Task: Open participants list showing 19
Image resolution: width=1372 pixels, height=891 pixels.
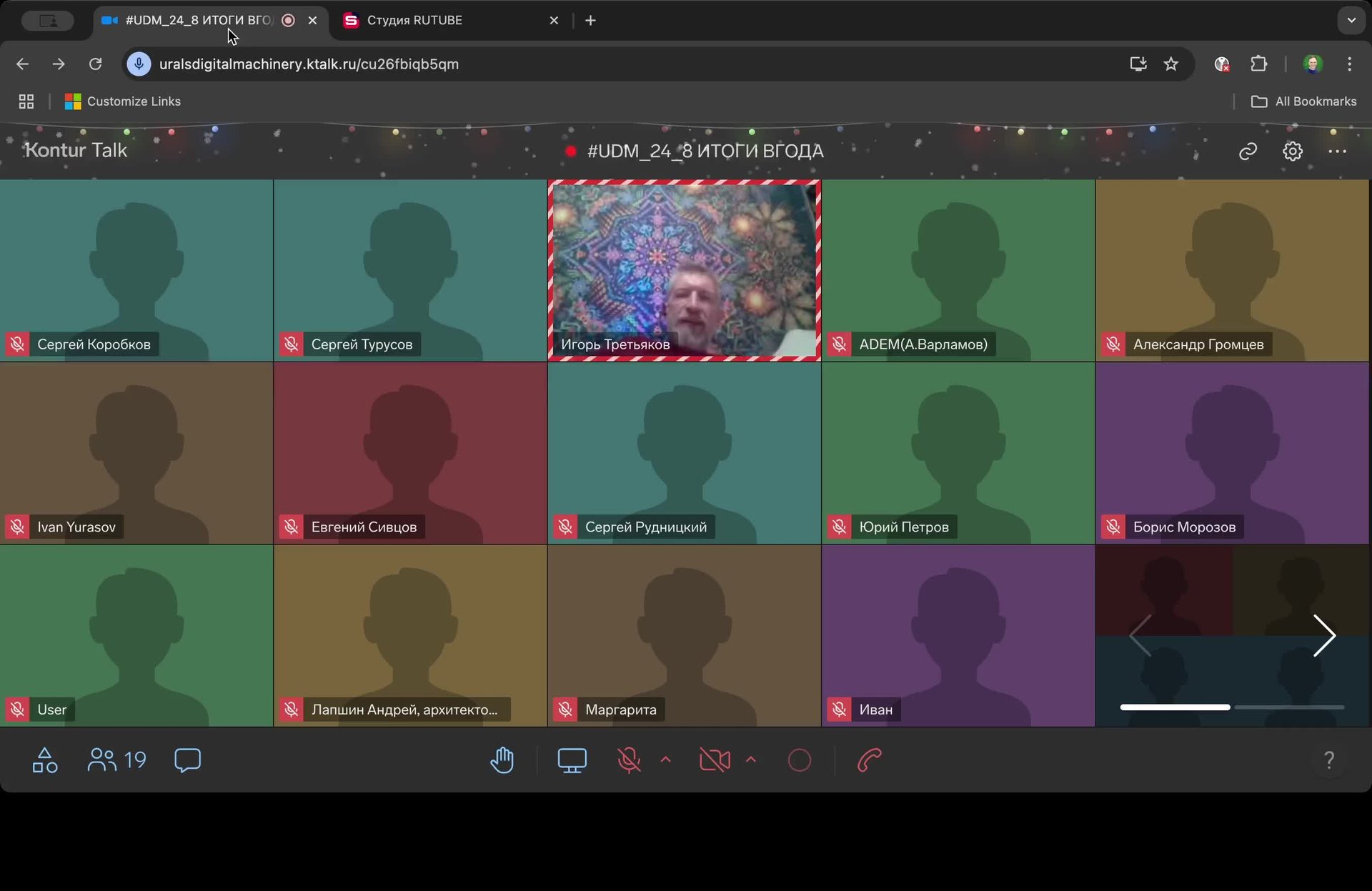Action: [117, 760]
